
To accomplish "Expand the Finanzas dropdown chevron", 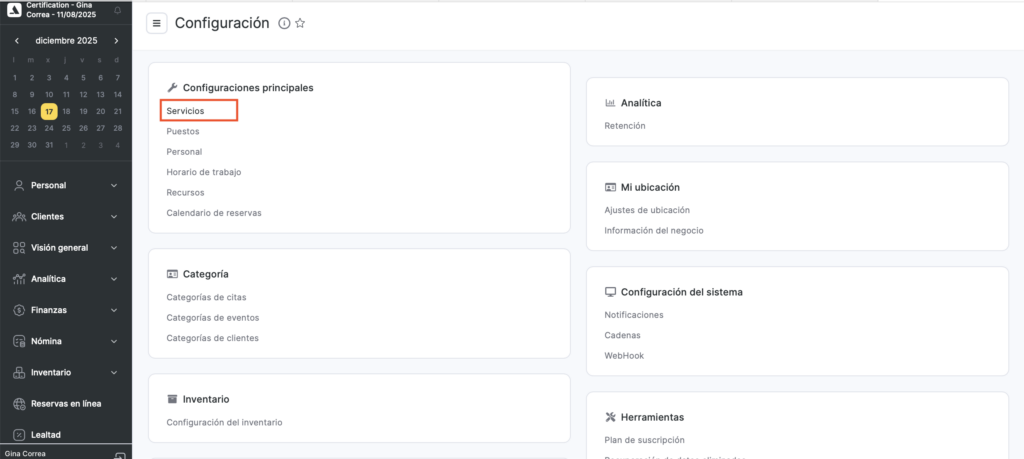I will pos(114,310).
